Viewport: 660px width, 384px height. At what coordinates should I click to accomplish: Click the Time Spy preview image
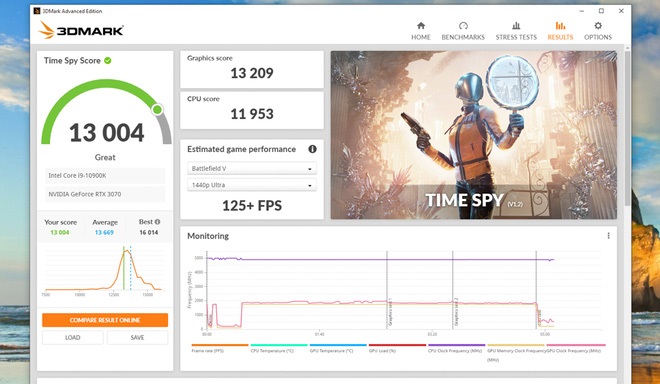coord(474,135)
